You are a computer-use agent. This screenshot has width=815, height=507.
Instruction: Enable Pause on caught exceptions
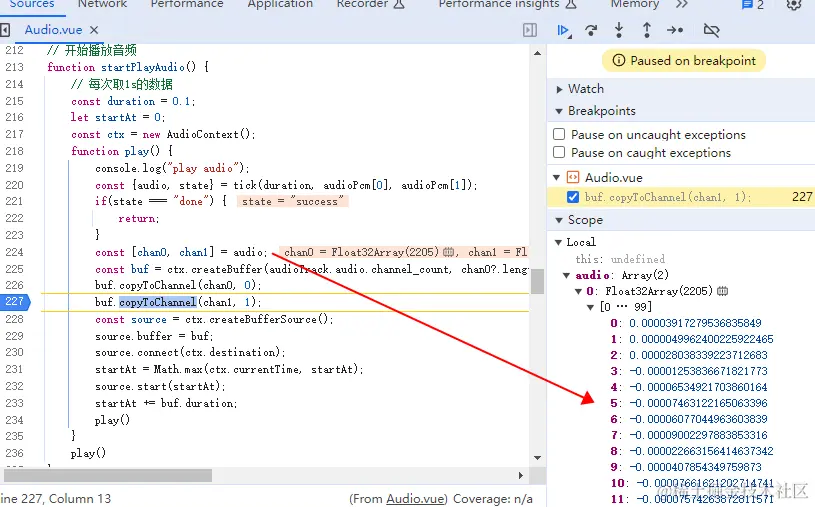pyautogui.click(x=559, y=152)
